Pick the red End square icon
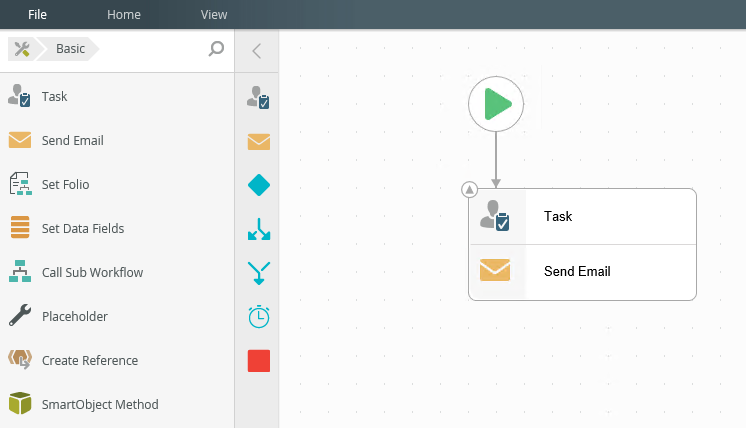The image size is (746, 428). pos(259,360)
